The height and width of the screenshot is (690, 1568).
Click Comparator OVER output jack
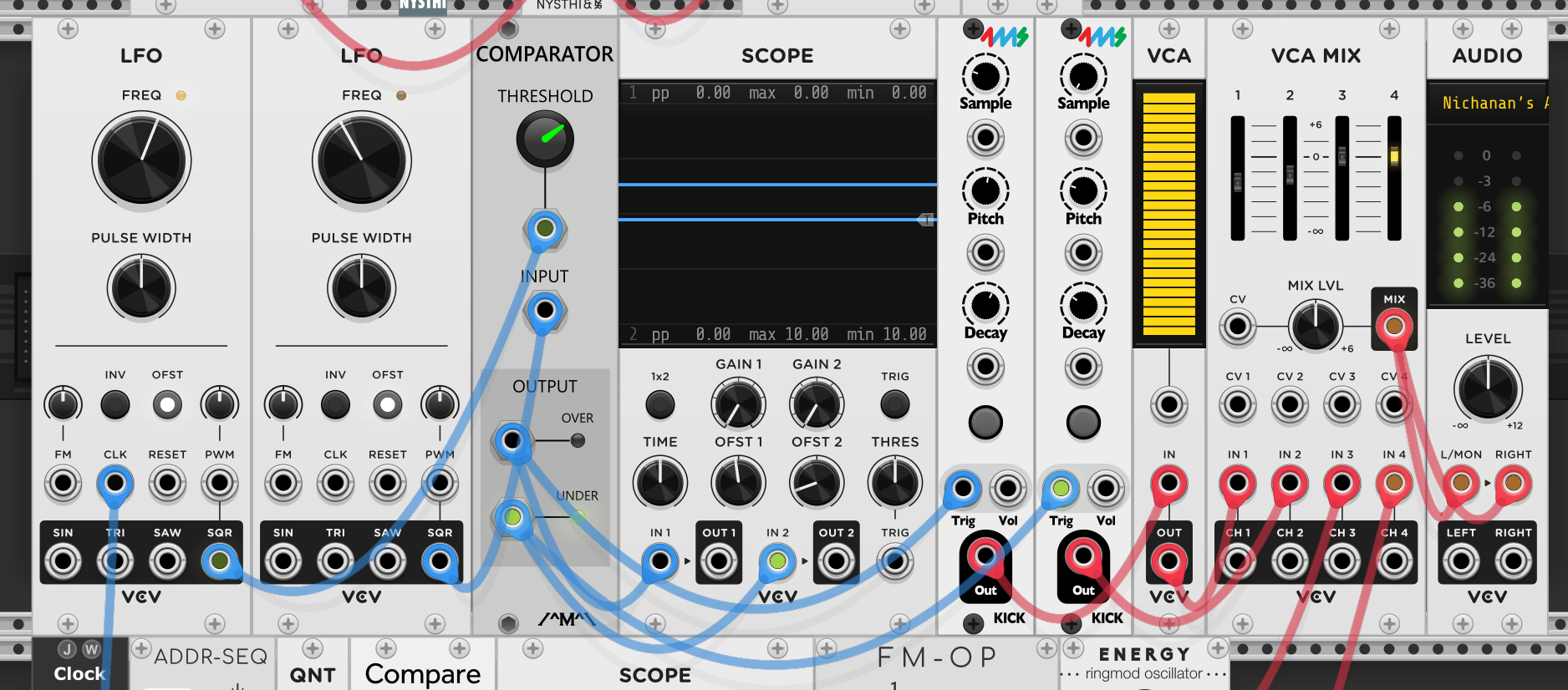(512, 440)
